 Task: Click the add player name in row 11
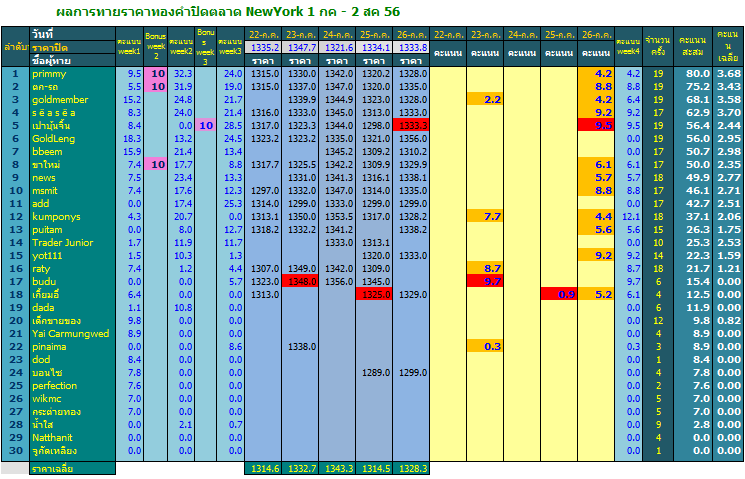[40, 203]
